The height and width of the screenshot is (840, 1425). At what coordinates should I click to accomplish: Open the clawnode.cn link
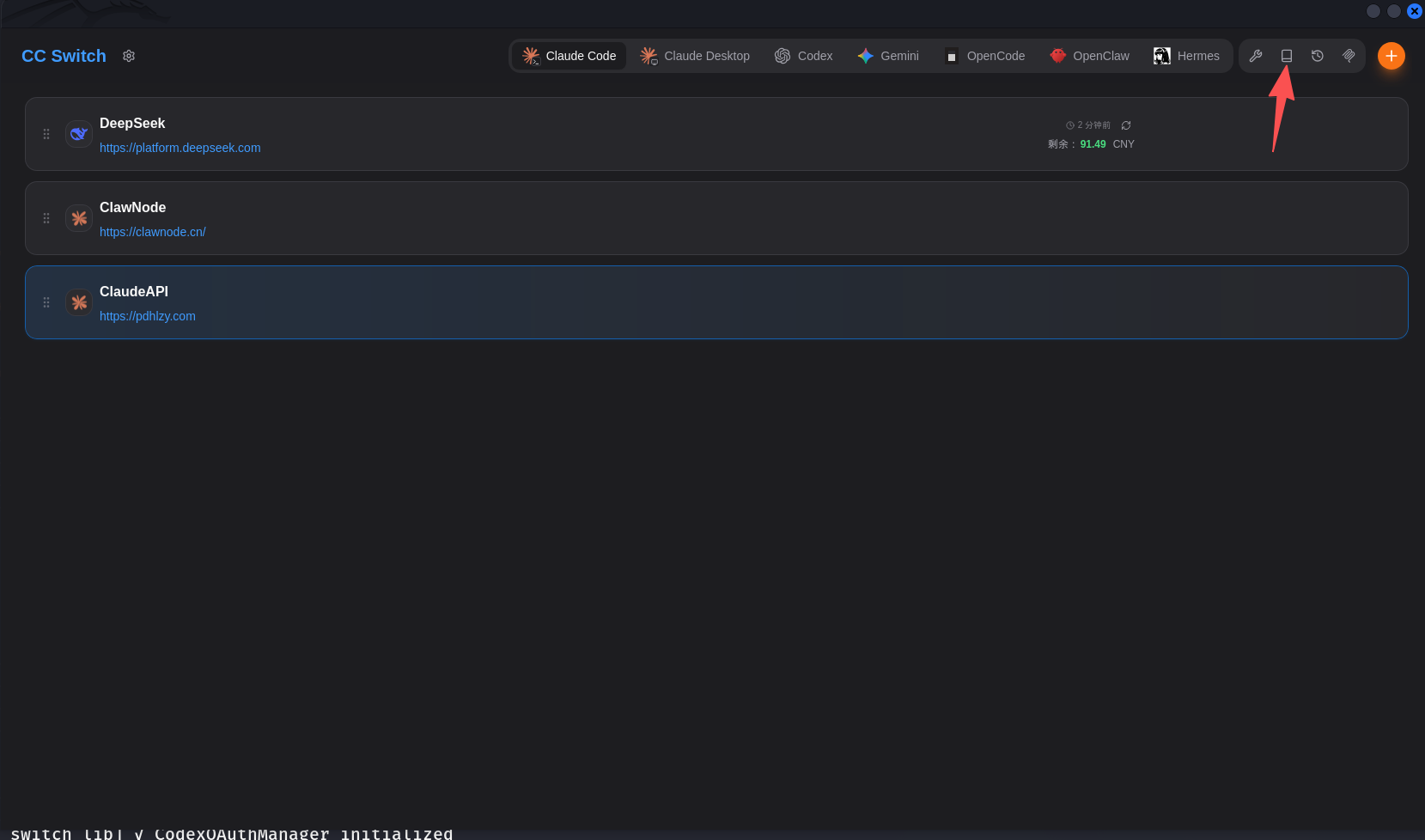[153, 232]
